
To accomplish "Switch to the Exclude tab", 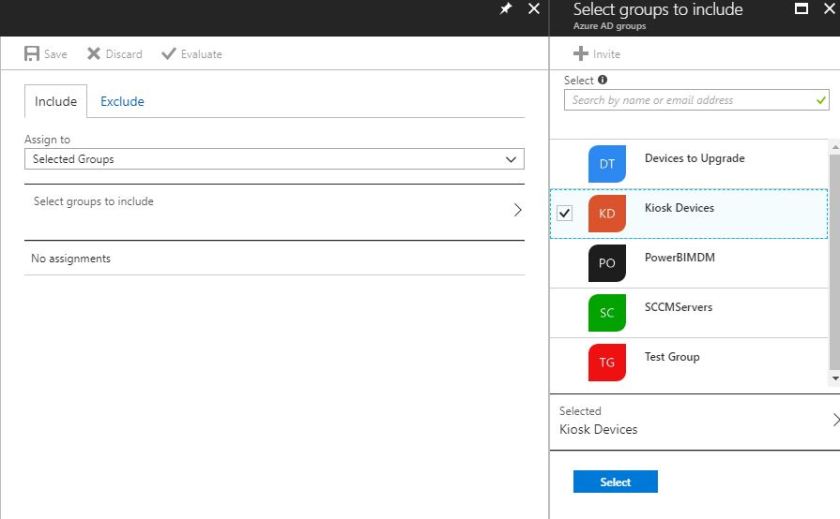I will click(x=122, y=101).
